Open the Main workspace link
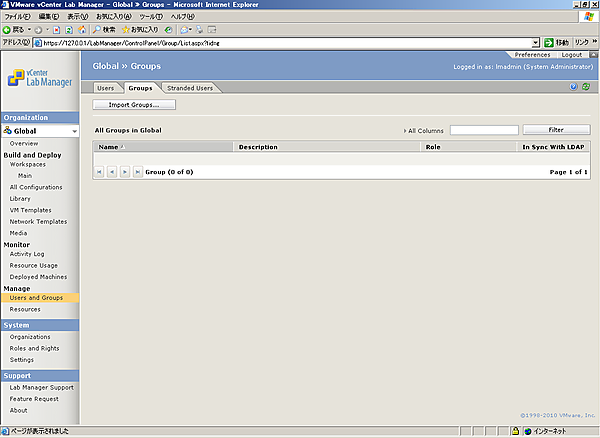Viewport: 600px width, 438px height. pyautogui.click(x=25, y=176)
